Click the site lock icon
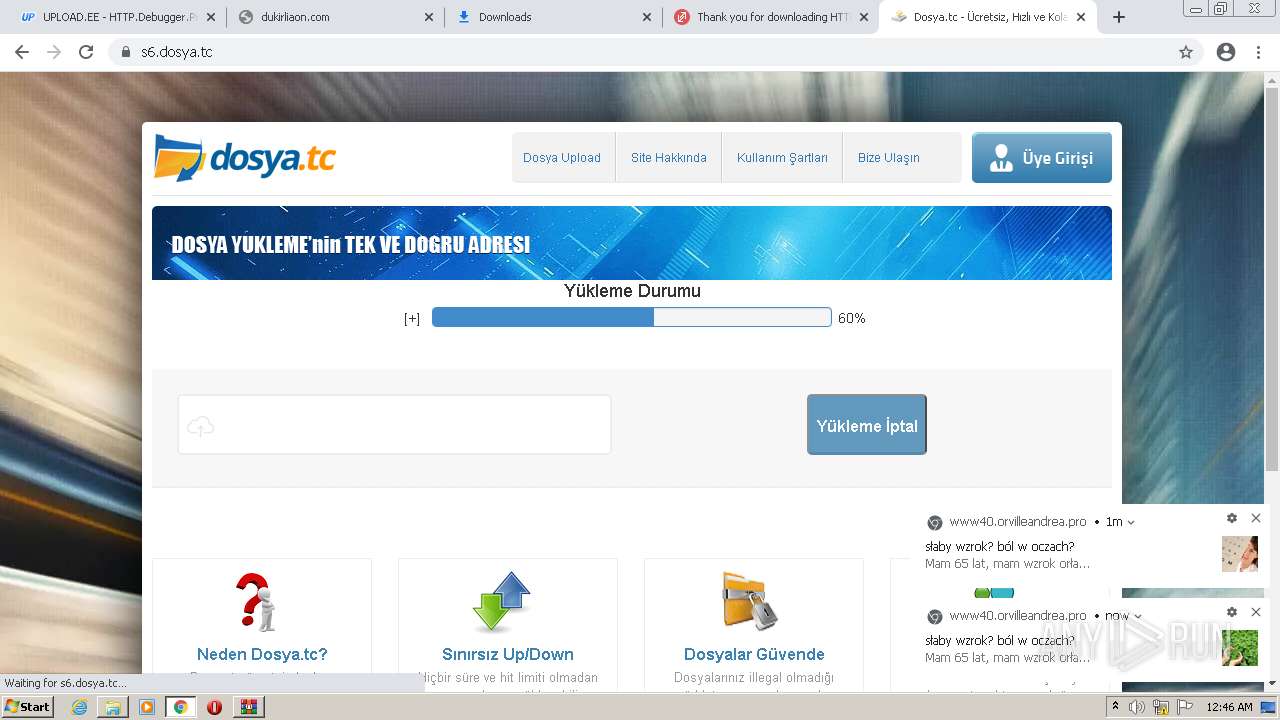This screenshot has height=720, width=1280. coord(126,52)
